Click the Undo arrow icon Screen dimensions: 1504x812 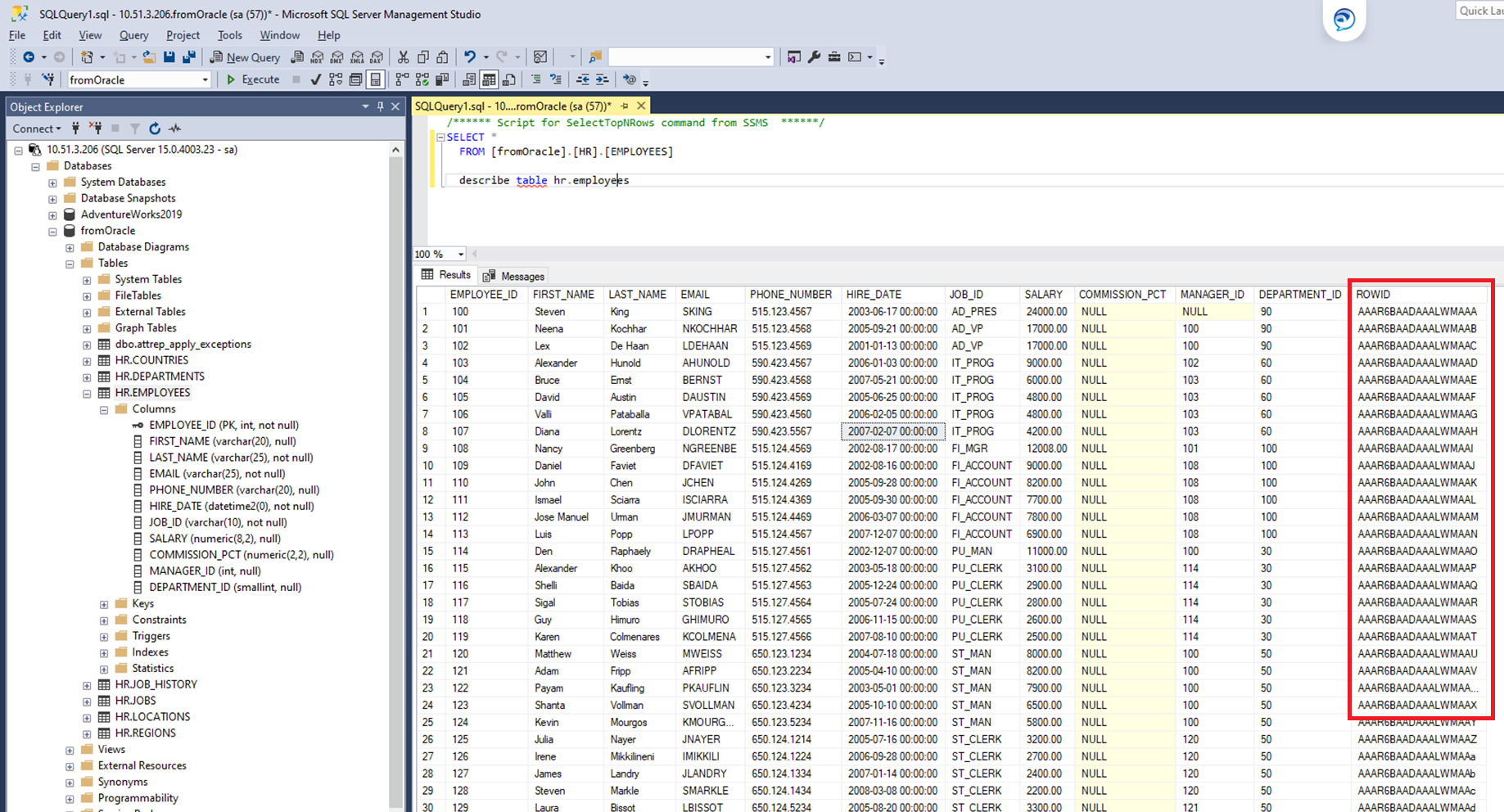coord(470,57)
